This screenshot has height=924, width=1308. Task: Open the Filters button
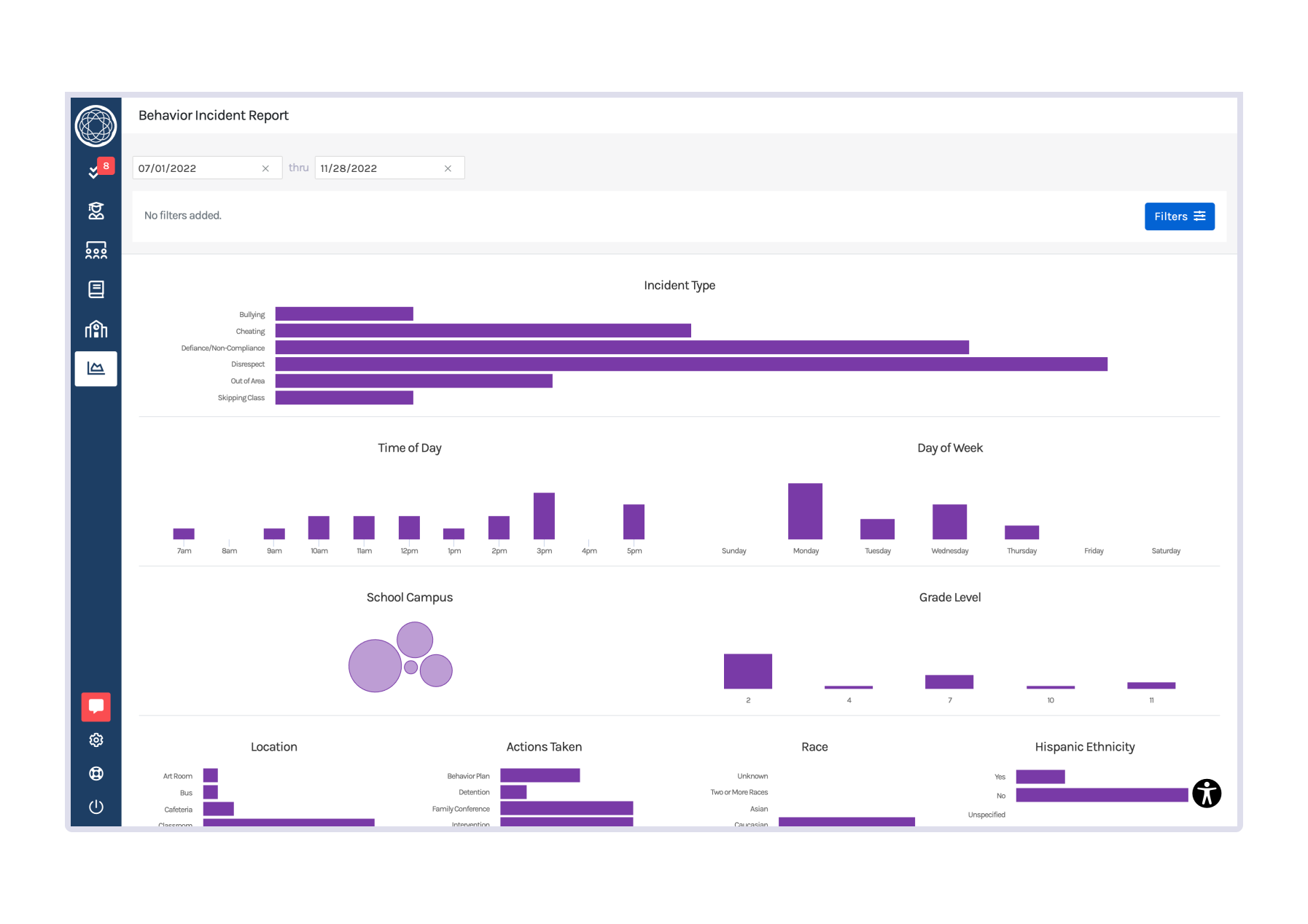tap(1179, 216)
